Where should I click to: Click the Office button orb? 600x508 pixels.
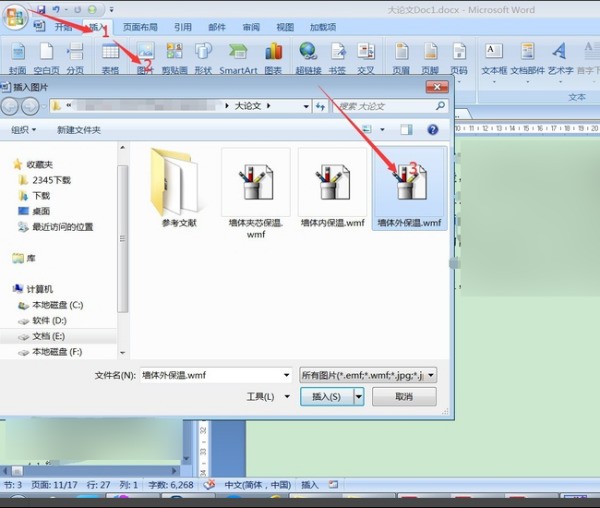click(x=15, y=17)
